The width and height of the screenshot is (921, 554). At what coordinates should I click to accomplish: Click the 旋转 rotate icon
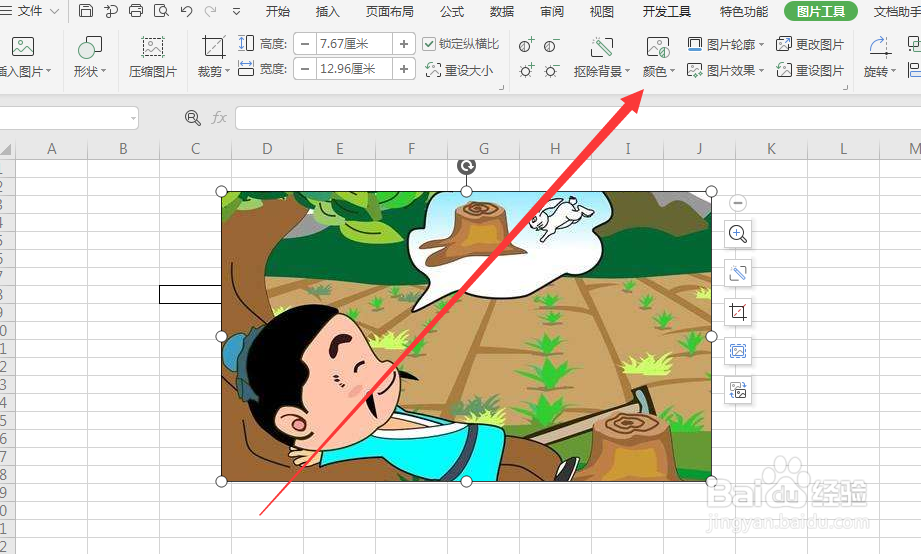[879, 46]
